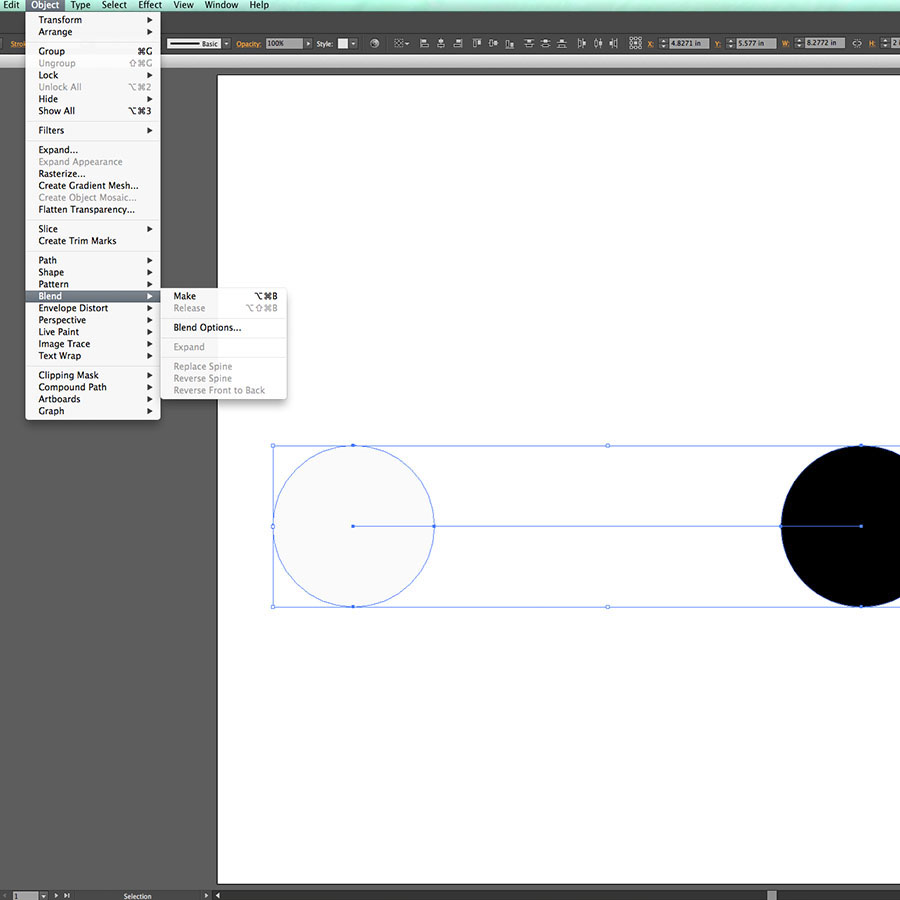The width and height of the screenshot is (900, 900).
Task: Expand the Lock submenu
Action: (92, 75)
